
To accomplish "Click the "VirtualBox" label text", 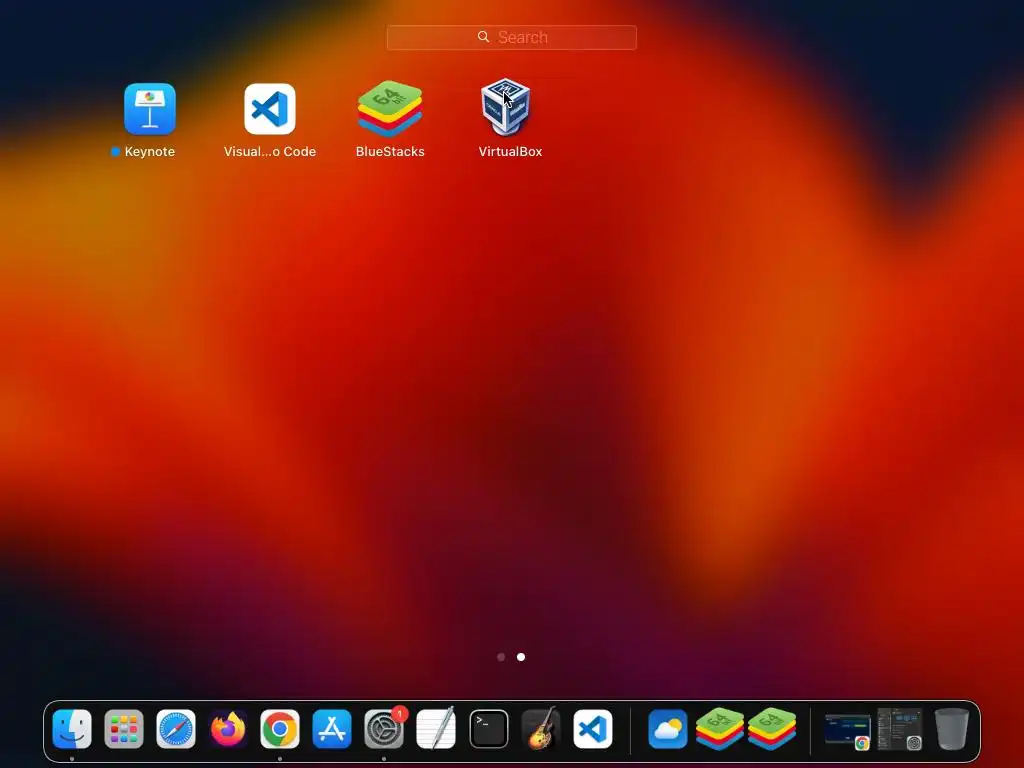I will (510, 152).
